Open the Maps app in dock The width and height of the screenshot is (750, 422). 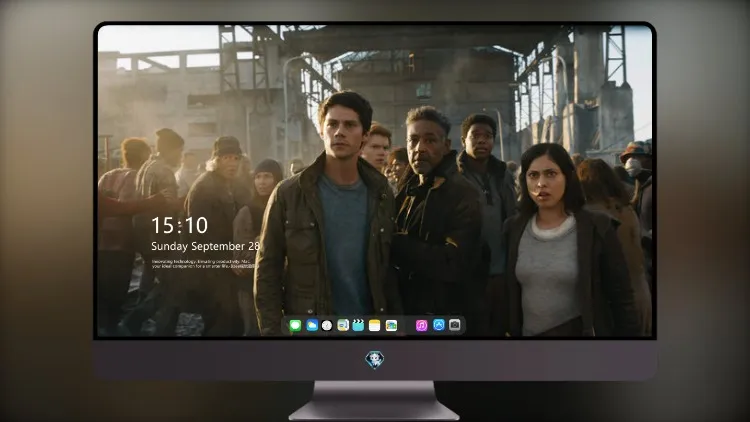343,325
